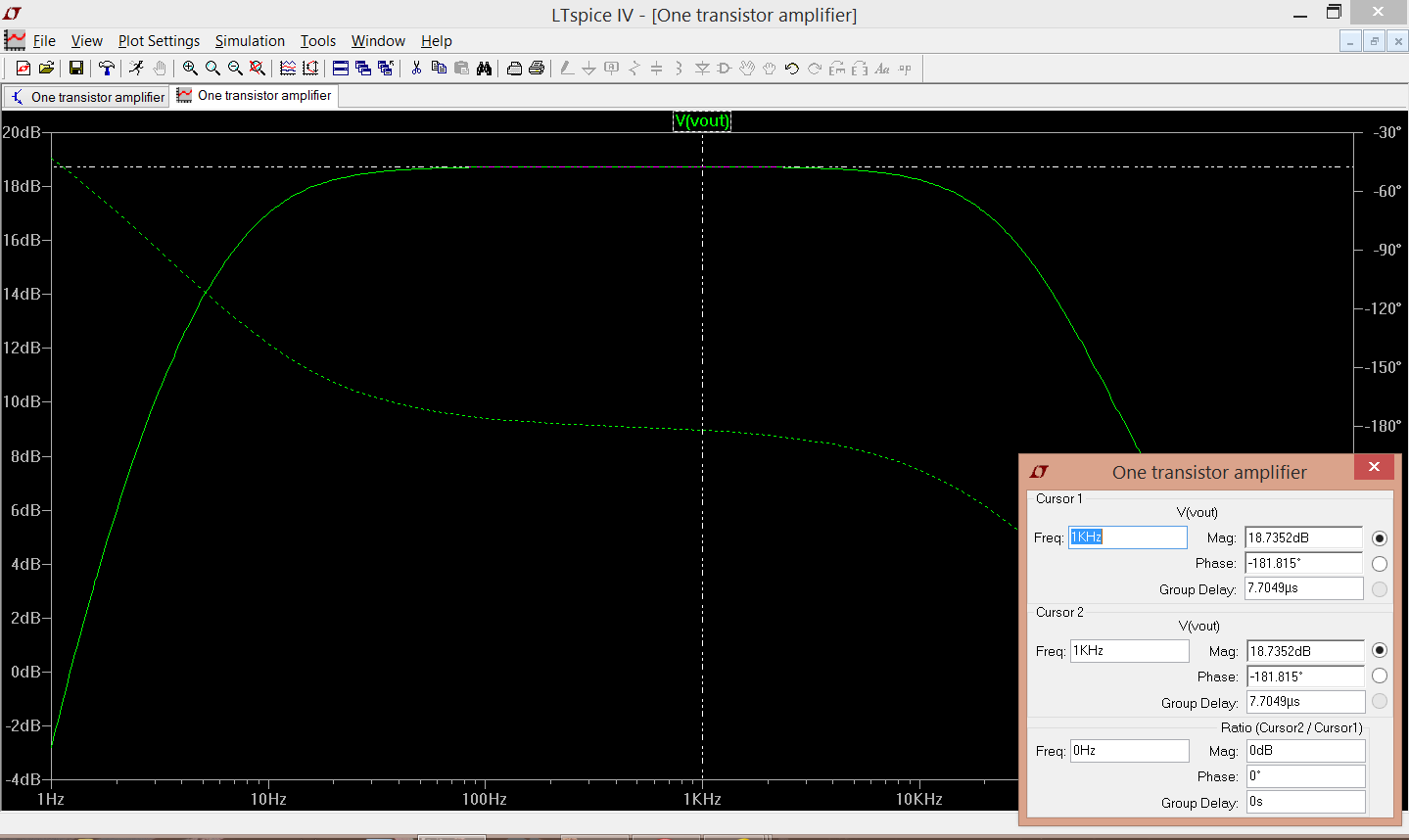Select the Place Component gate icon
This screenshot has width=1409, height=840.
pyautogui.click(x=725, y=68)
